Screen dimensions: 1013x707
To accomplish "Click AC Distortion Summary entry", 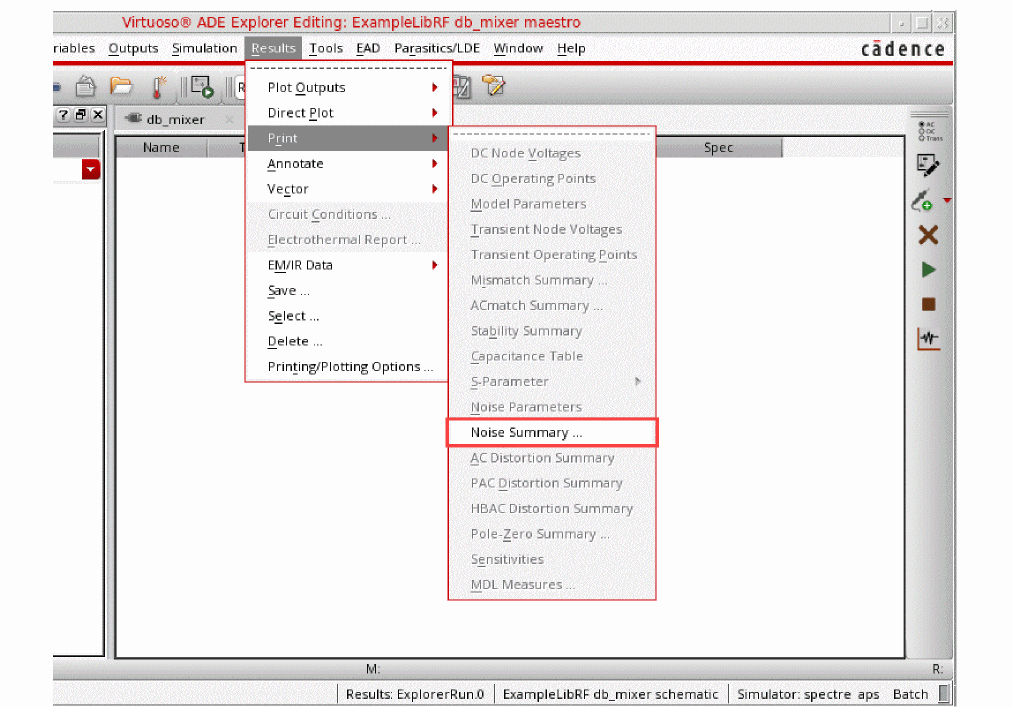I will [552, 458].
